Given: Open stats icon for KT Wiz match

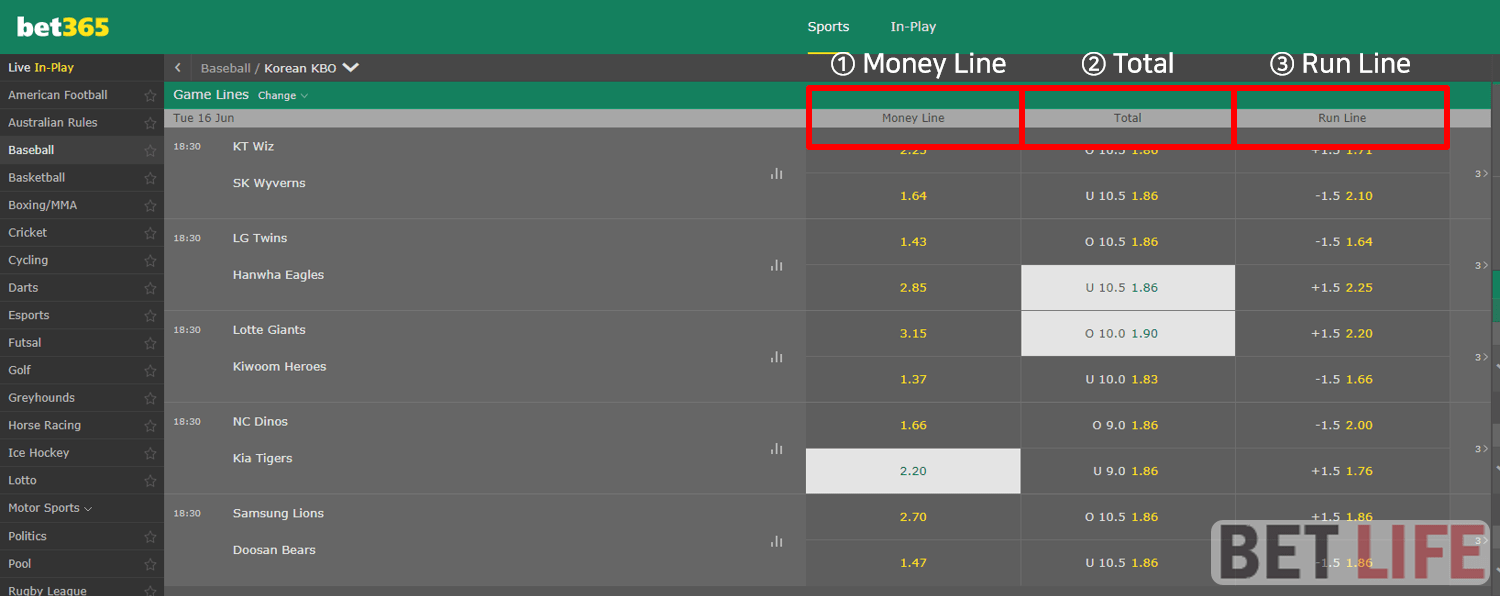Looking at the screenshot, I should click(x=776, y=174).
